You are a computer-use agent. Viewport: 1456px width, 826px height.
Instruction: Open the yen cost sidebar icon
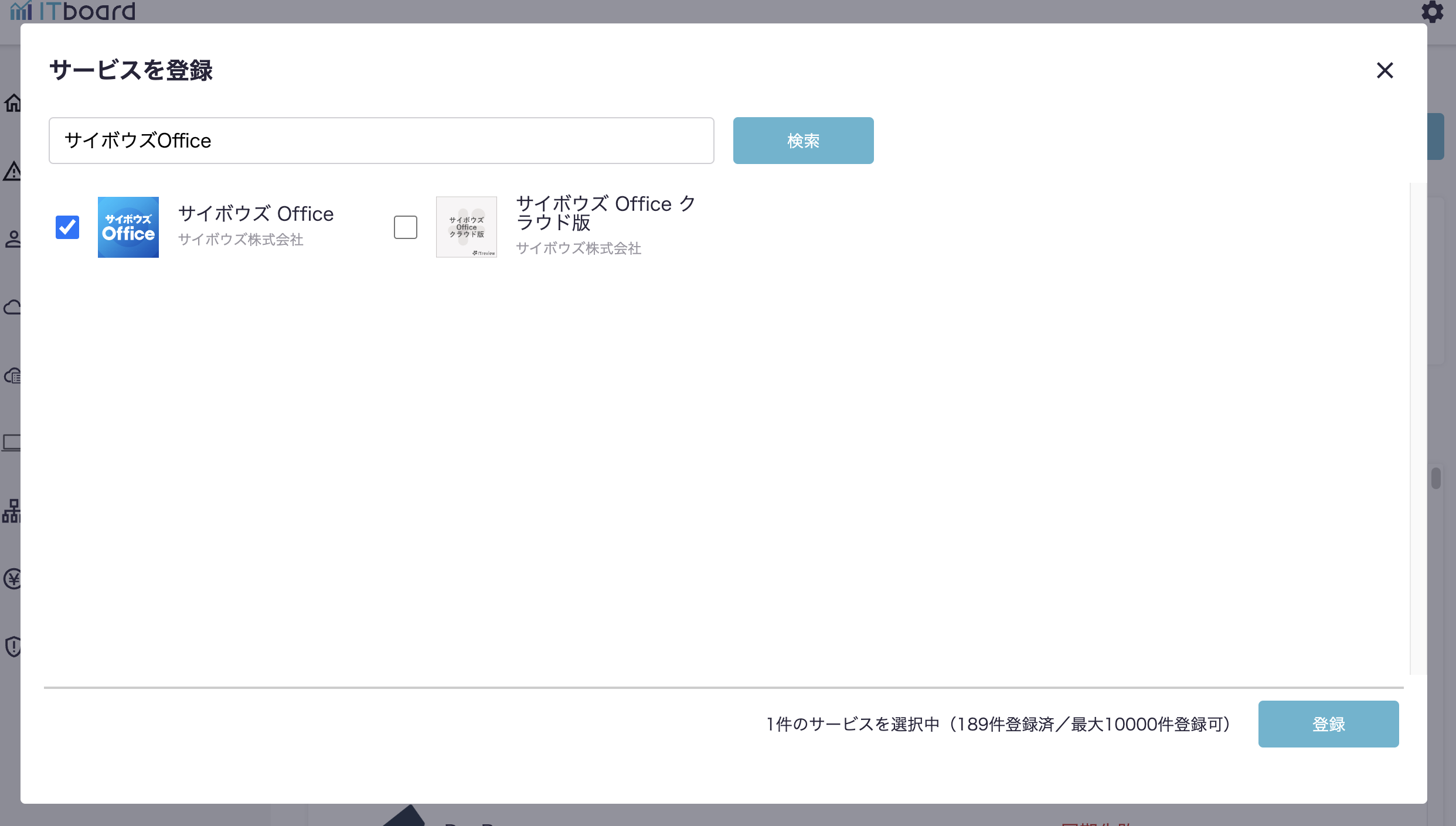tap(12, 579)
